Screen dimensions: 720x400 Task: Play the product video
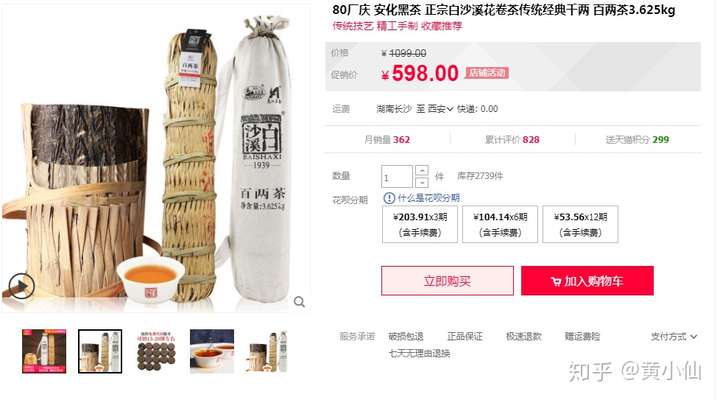(22, 287)
